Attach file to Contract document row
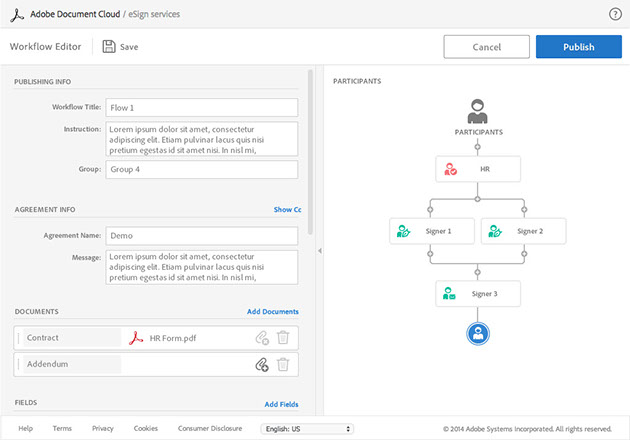The height and width of the screenshot is (440, 630). click(261, 338)
